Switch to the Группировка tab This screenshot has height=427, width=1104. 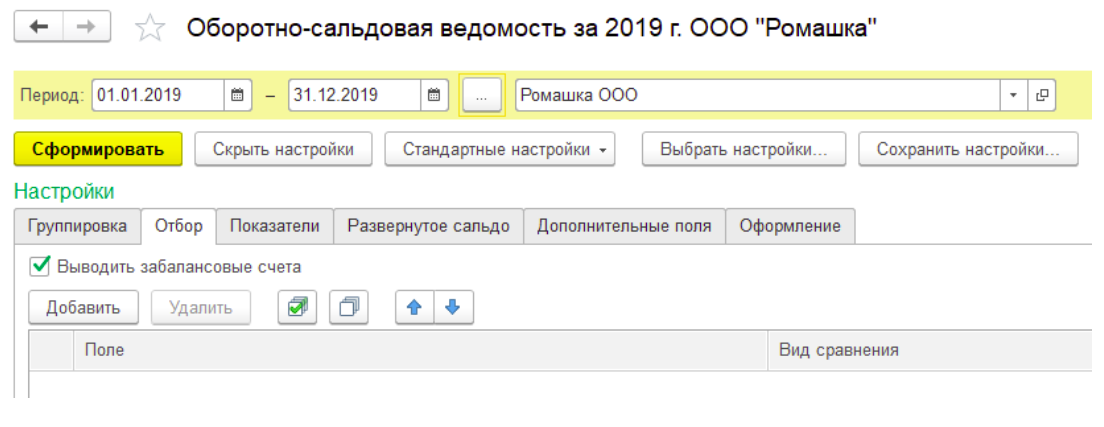click(x=77, y=226)
